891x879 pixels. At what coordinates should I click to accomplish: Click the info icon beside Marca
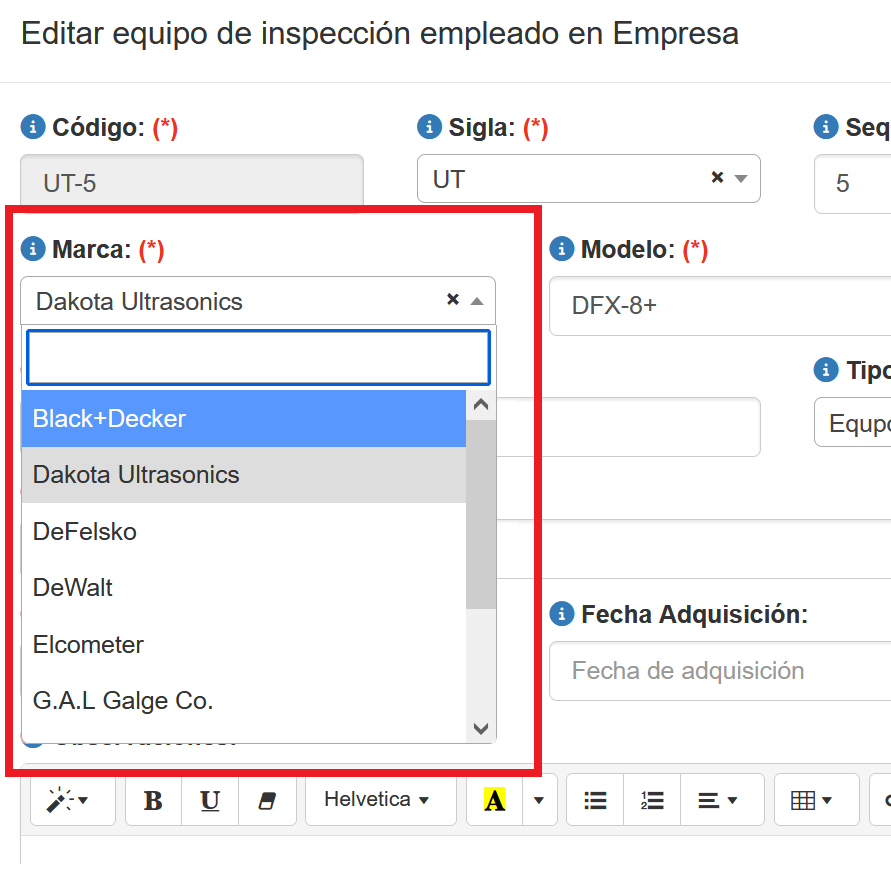pos(33,249)
